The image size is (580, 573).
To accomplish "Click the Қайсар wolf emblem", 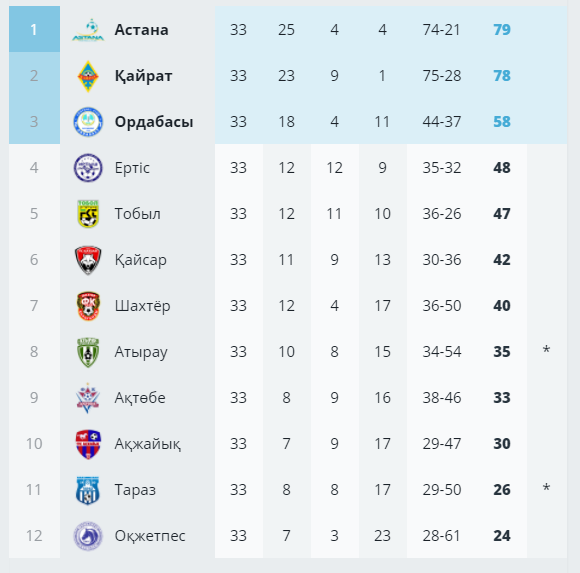I will tap(88, 260).
